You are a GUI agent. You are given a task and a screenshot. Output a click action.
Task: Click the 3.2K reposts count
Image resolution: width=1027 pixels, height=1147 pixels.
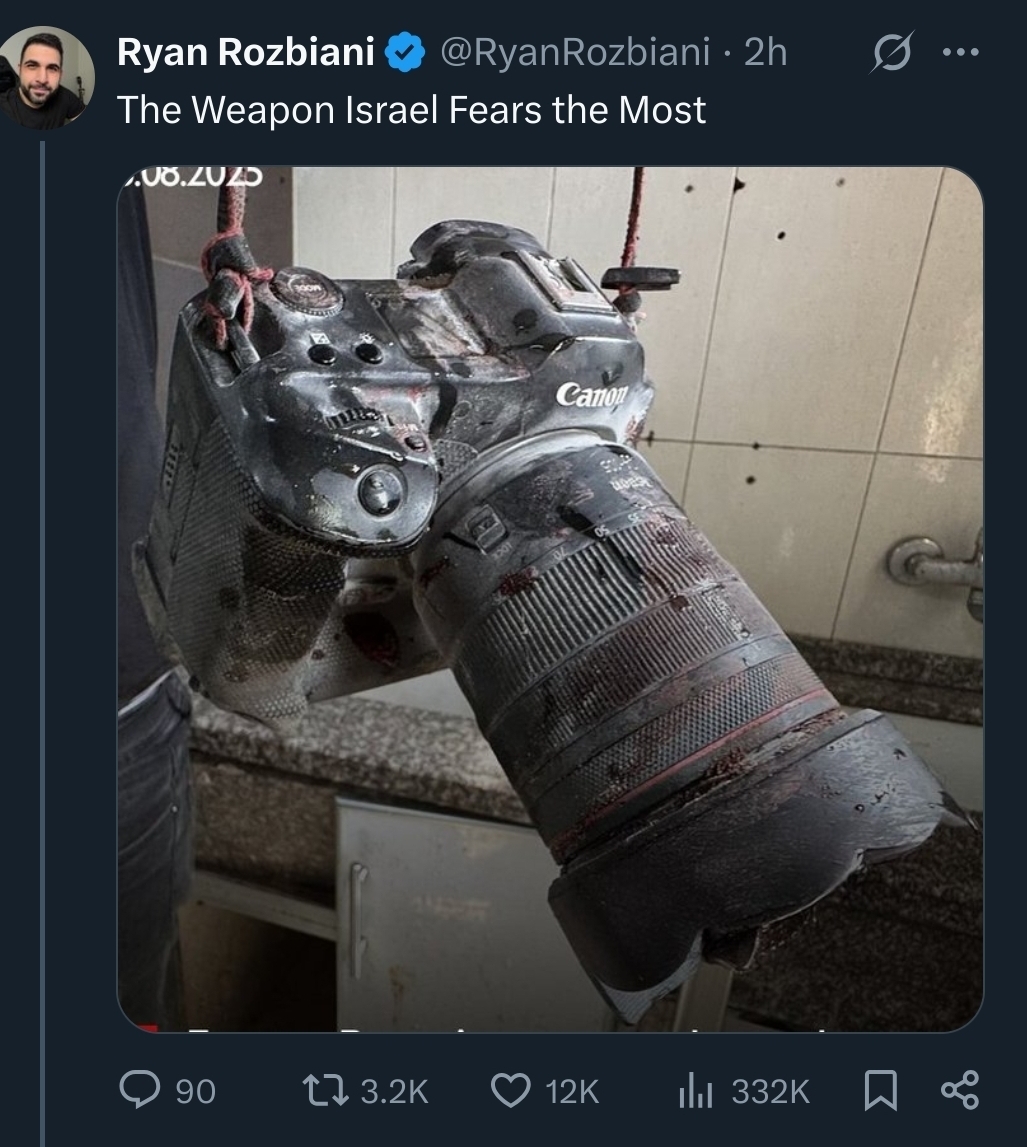394,1090
